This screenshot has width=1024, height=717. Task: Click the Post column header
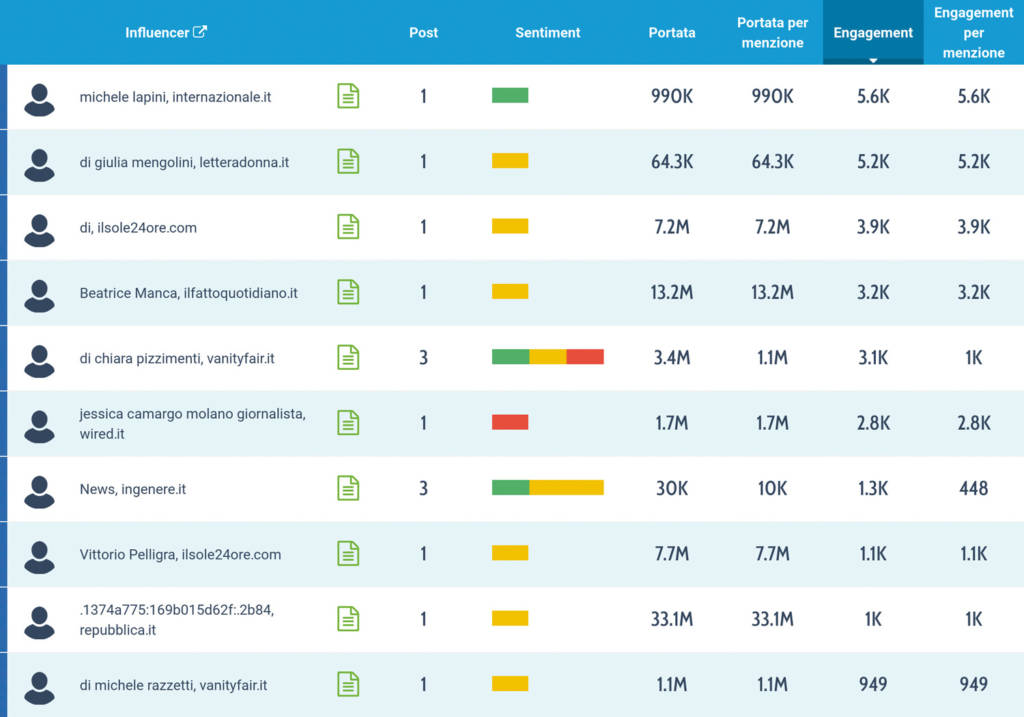(423, 33)
